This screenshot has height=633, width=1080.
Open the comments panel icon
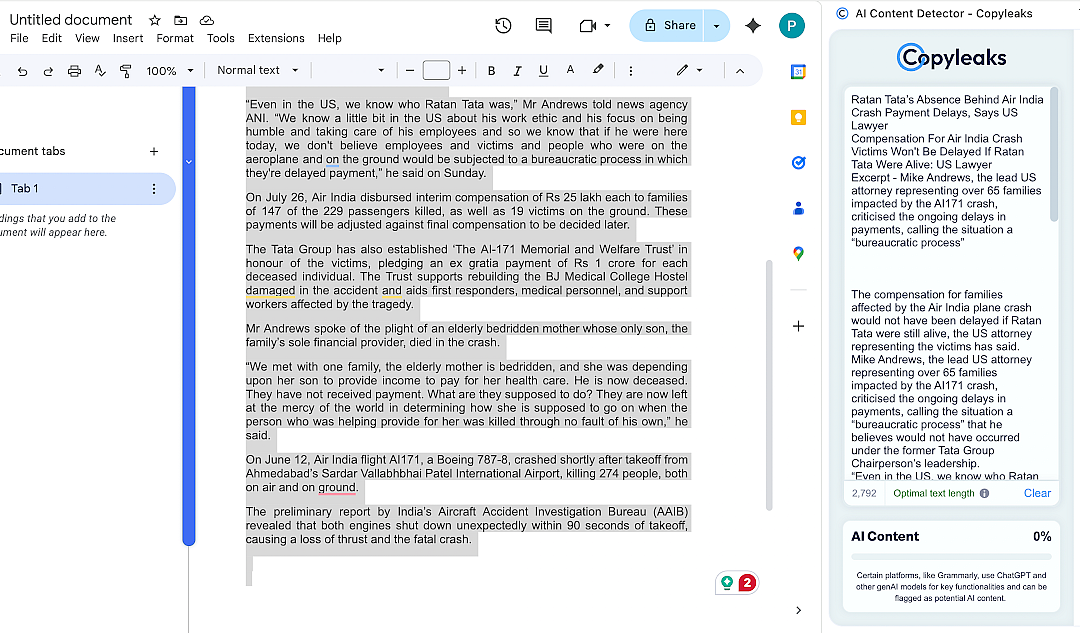pos(543,25)
